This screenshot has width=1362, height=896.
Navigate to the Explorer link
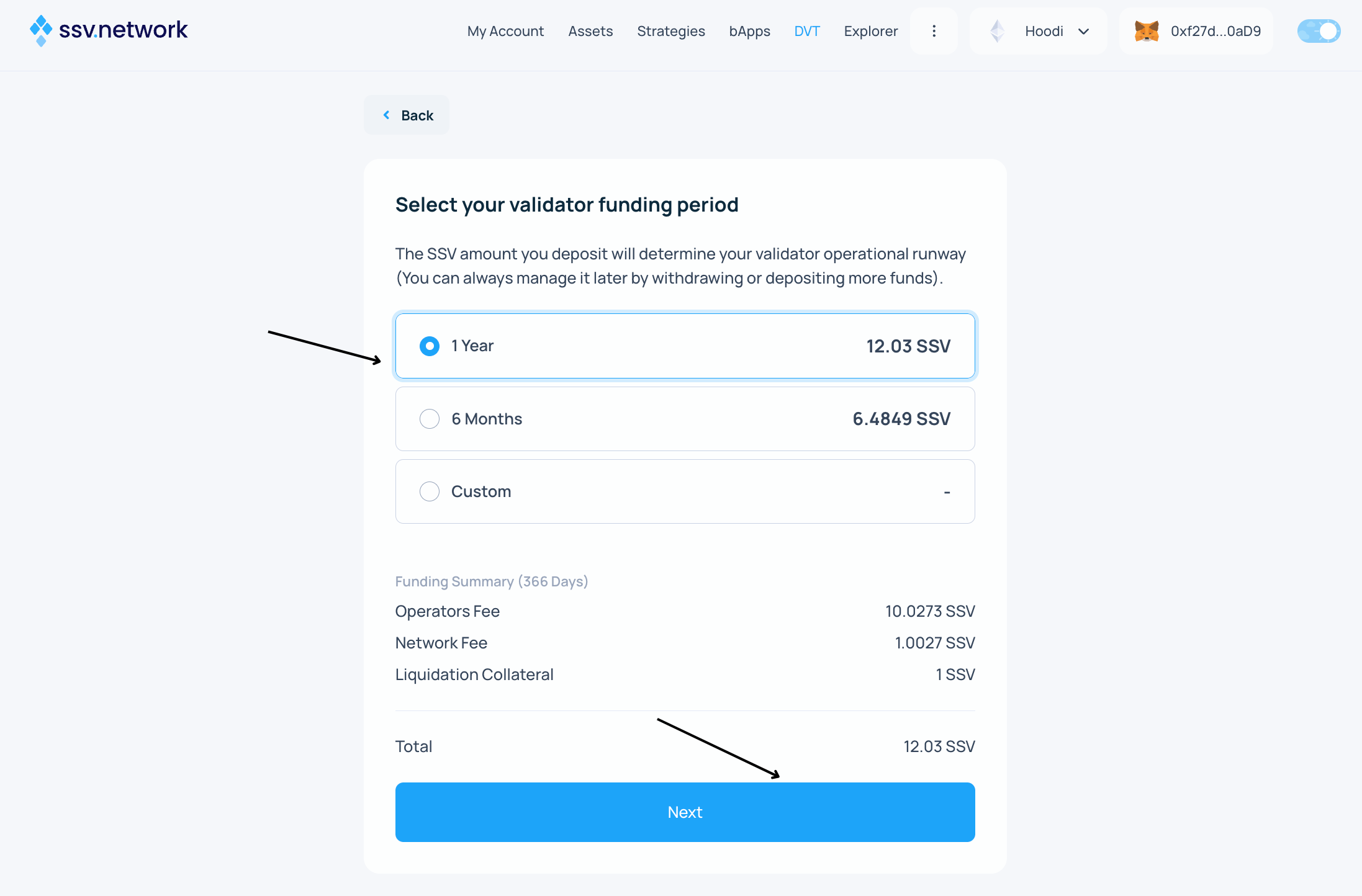(870, 31)
